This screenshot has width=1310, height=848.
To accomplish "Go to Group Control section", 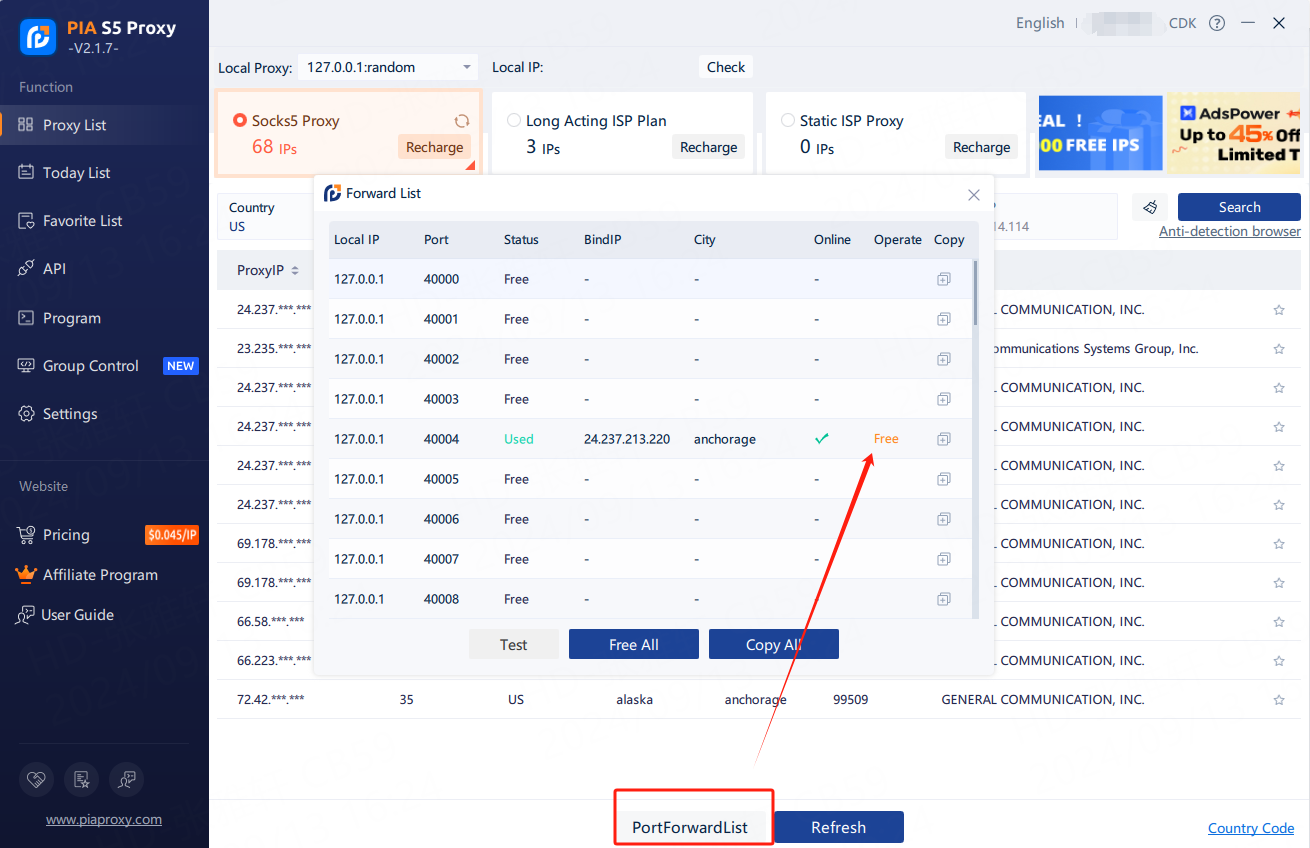I will pyautogui.click(x=90, y=366).
